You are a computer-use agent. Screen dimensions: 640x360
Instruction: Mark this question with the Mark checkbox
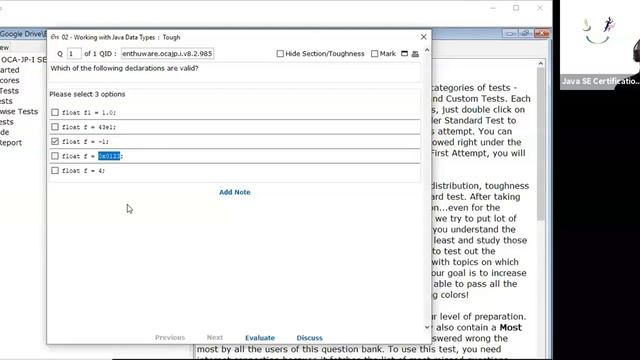coord(374,53)
